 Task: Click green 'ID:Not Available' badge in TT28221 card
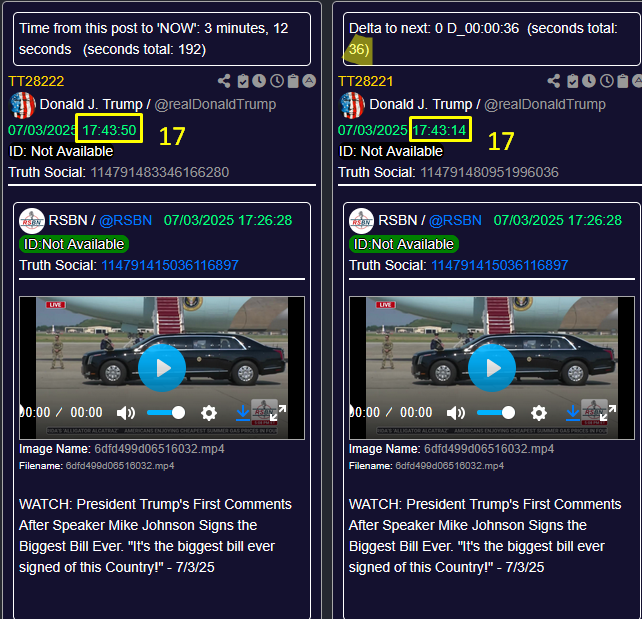[404, 244]
